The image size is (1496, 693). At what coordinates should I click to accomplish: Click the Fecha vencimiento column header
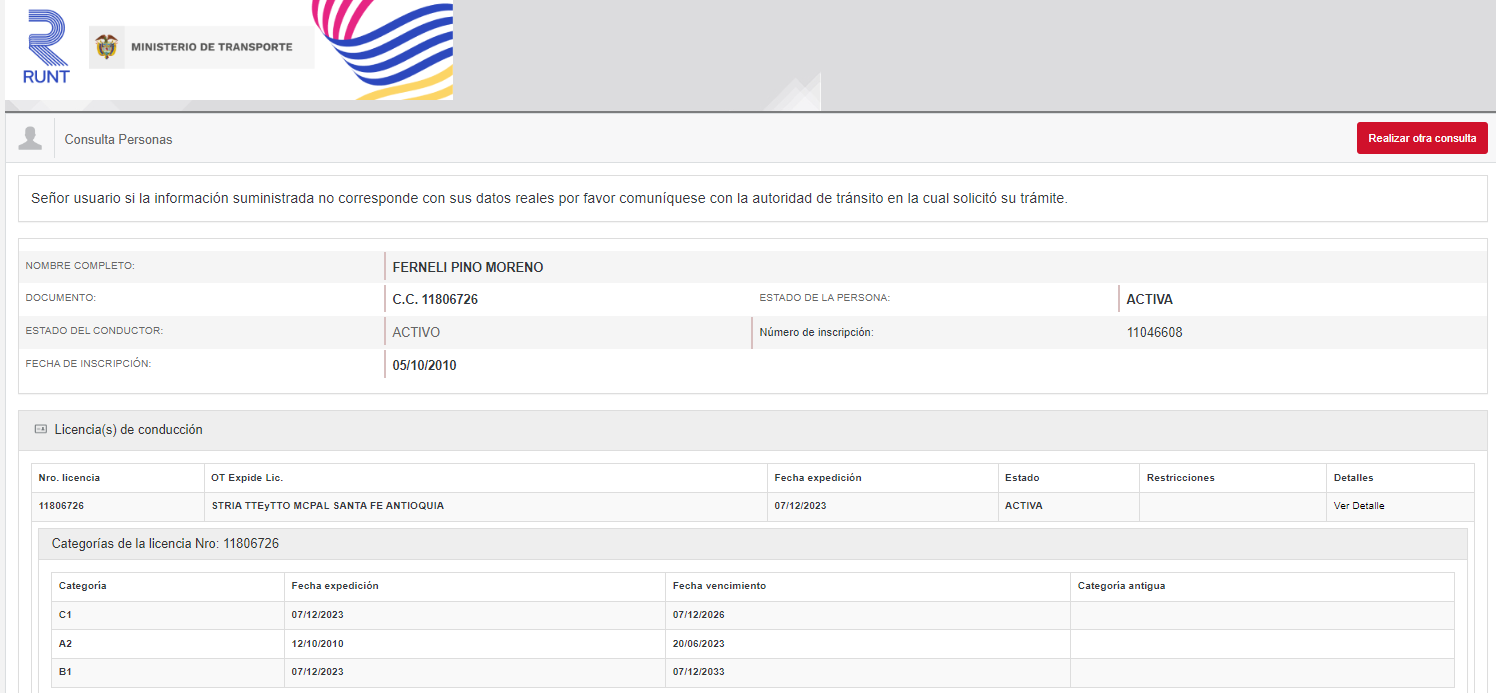719,586
